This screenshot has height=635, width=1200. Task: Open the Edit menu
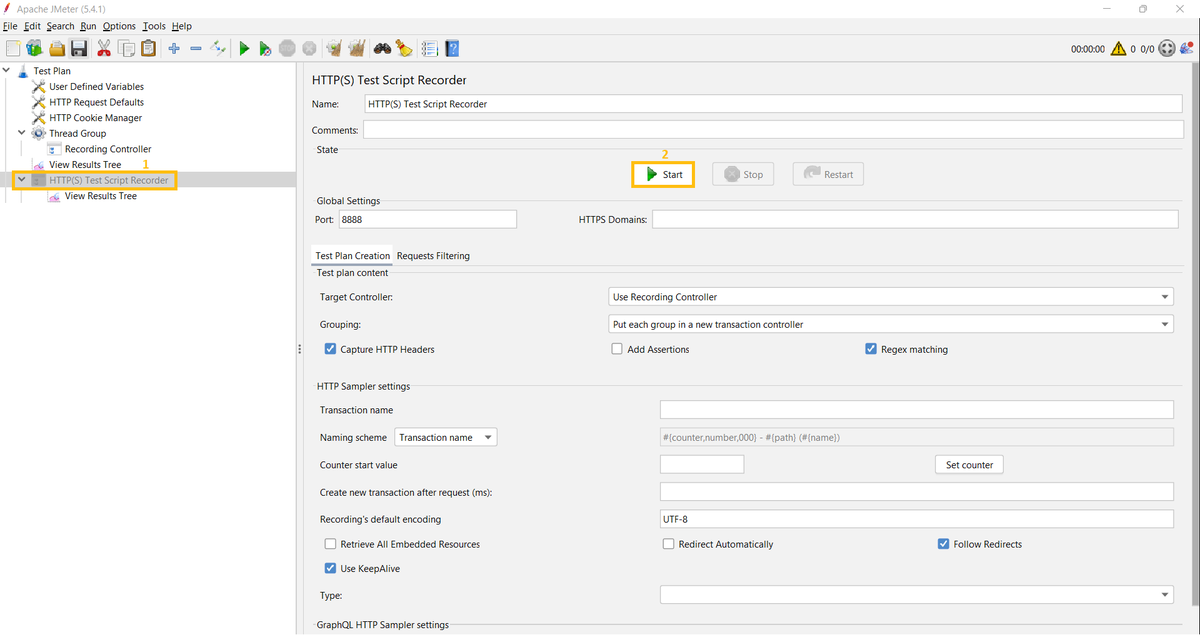point(32,26)
